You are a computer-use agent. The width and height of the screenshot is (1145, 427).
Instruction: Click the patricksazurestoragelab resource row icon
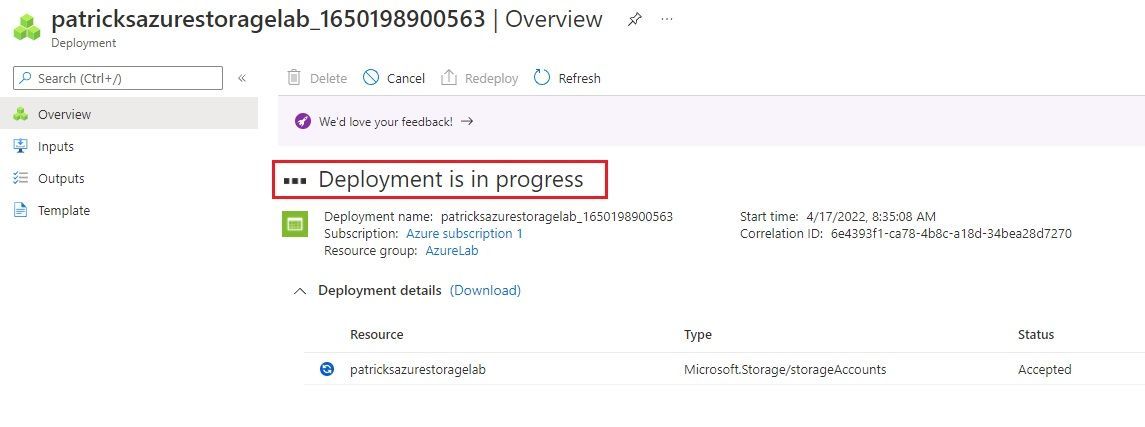click(327, 369)
